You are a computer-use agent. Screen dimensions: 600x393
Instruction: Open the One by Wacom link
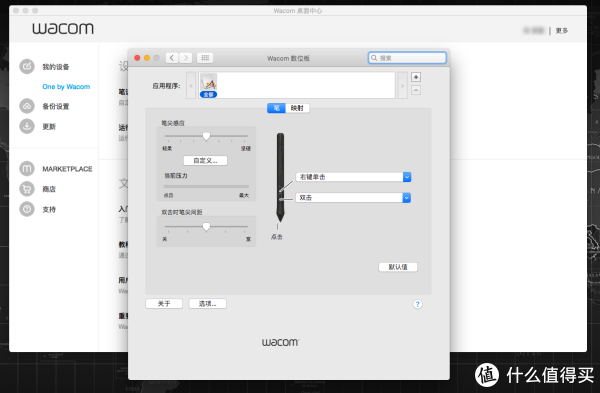66,86
